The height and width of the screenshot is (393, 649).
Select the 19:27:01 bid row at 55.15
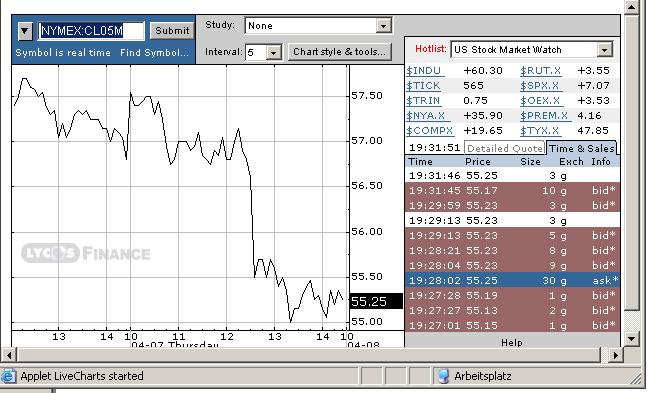(x=512, y=325)
